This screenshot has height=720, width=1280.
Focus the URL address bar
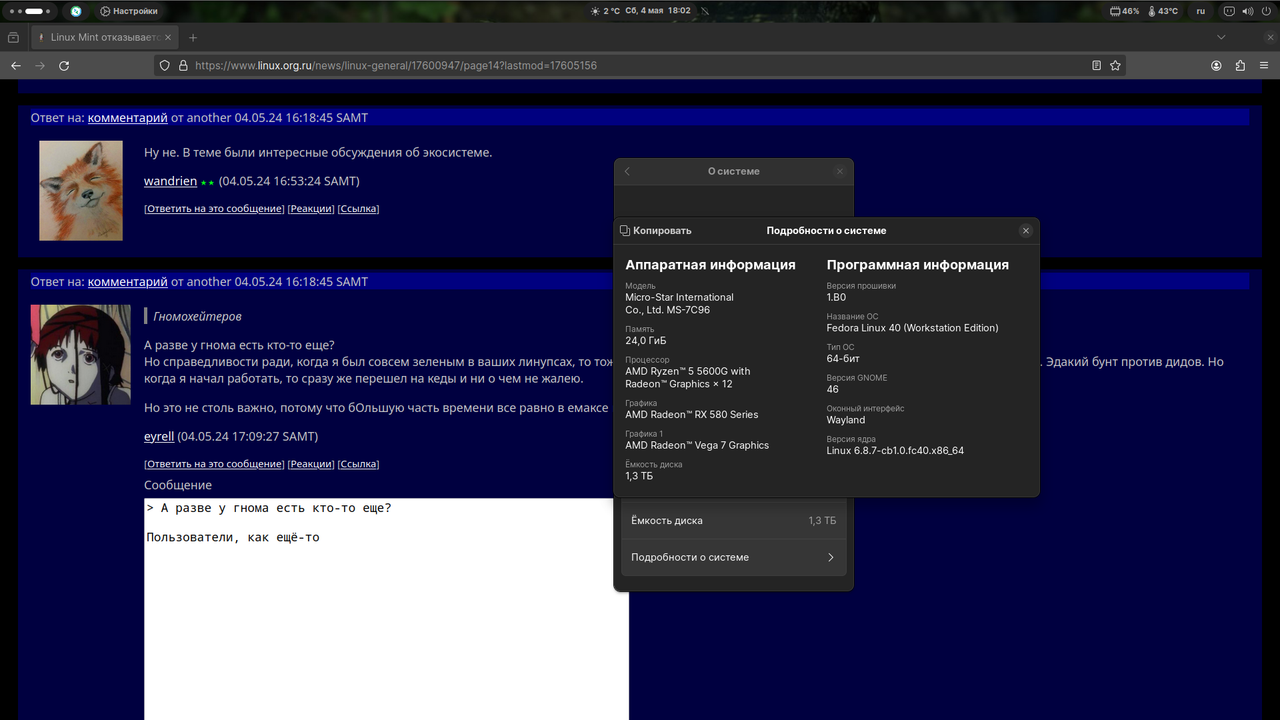tap(640, 65)
